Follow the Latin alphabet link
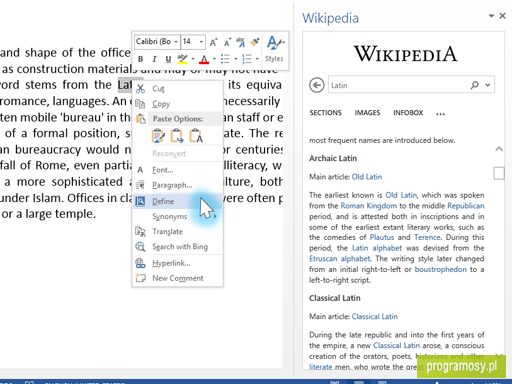 point(377,248)
